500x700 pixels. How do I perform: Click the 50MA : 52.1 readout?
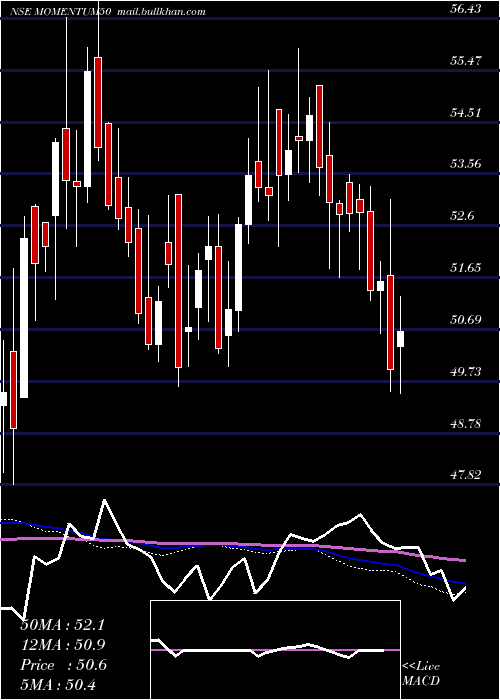click(x=62, y=625)
